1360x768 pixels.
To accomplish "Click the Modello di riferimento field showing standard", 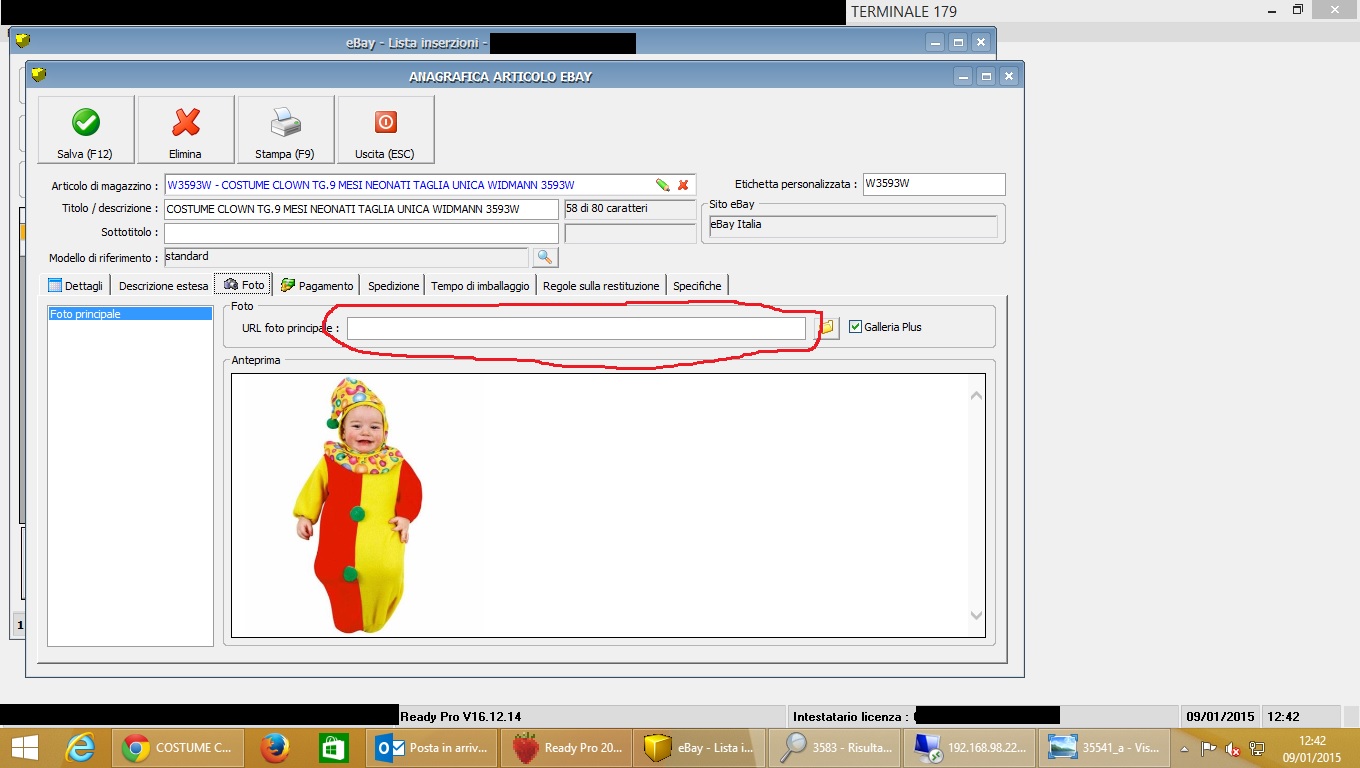I will tap(346, 258).
